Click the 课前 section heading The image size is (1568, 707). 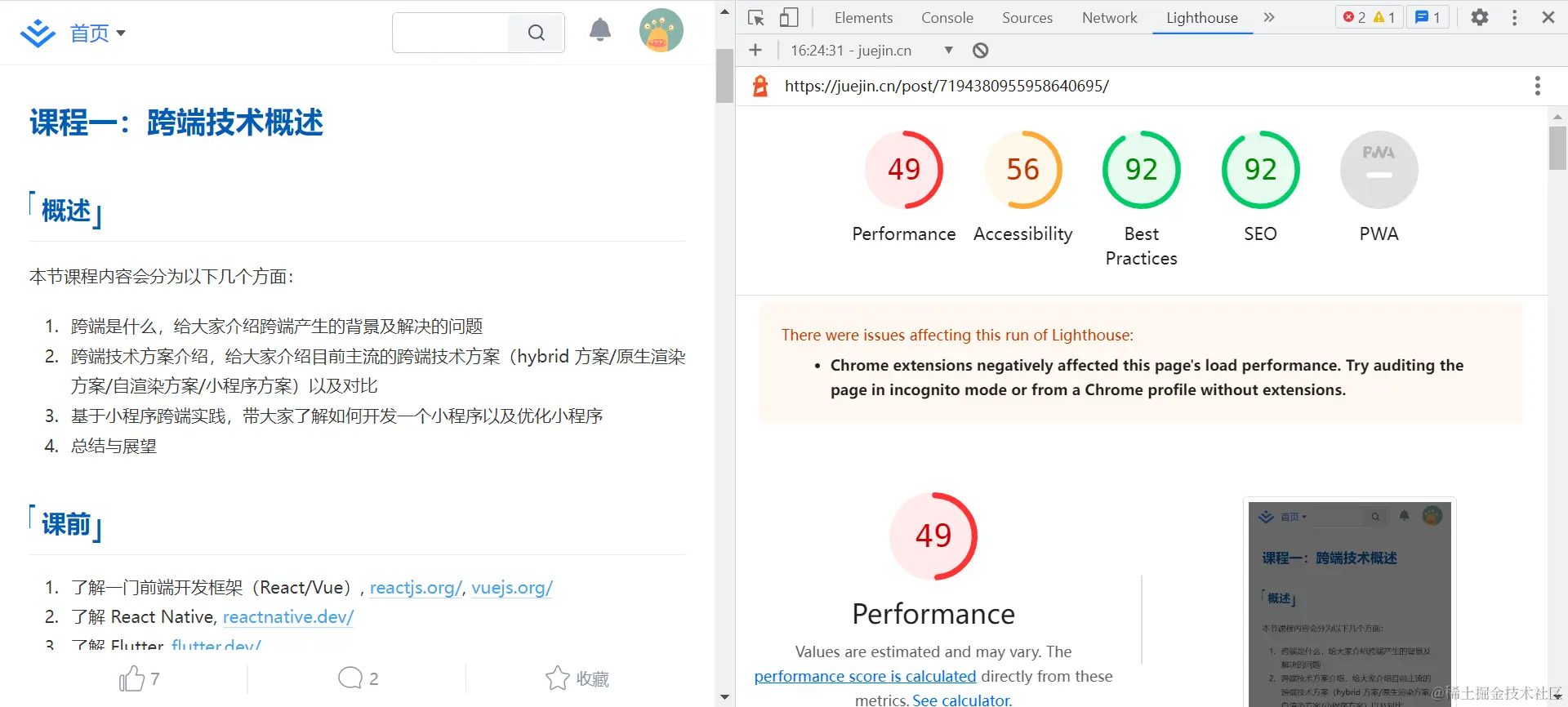tap(66, 524)
